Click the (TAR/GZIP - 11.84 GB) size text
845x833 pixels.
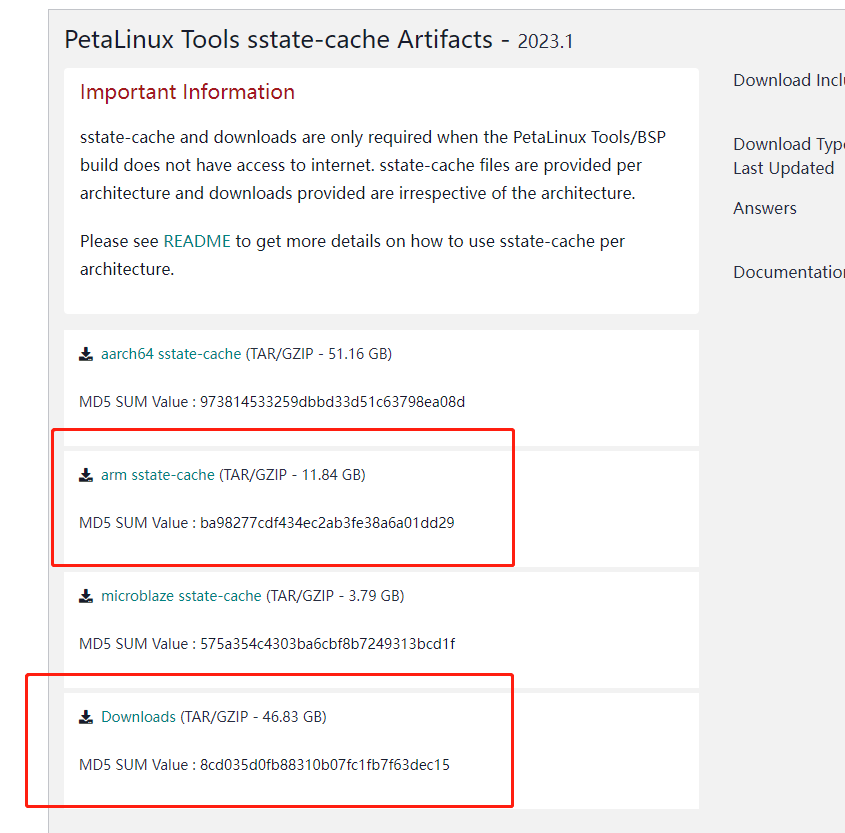[x=293, y=475]
